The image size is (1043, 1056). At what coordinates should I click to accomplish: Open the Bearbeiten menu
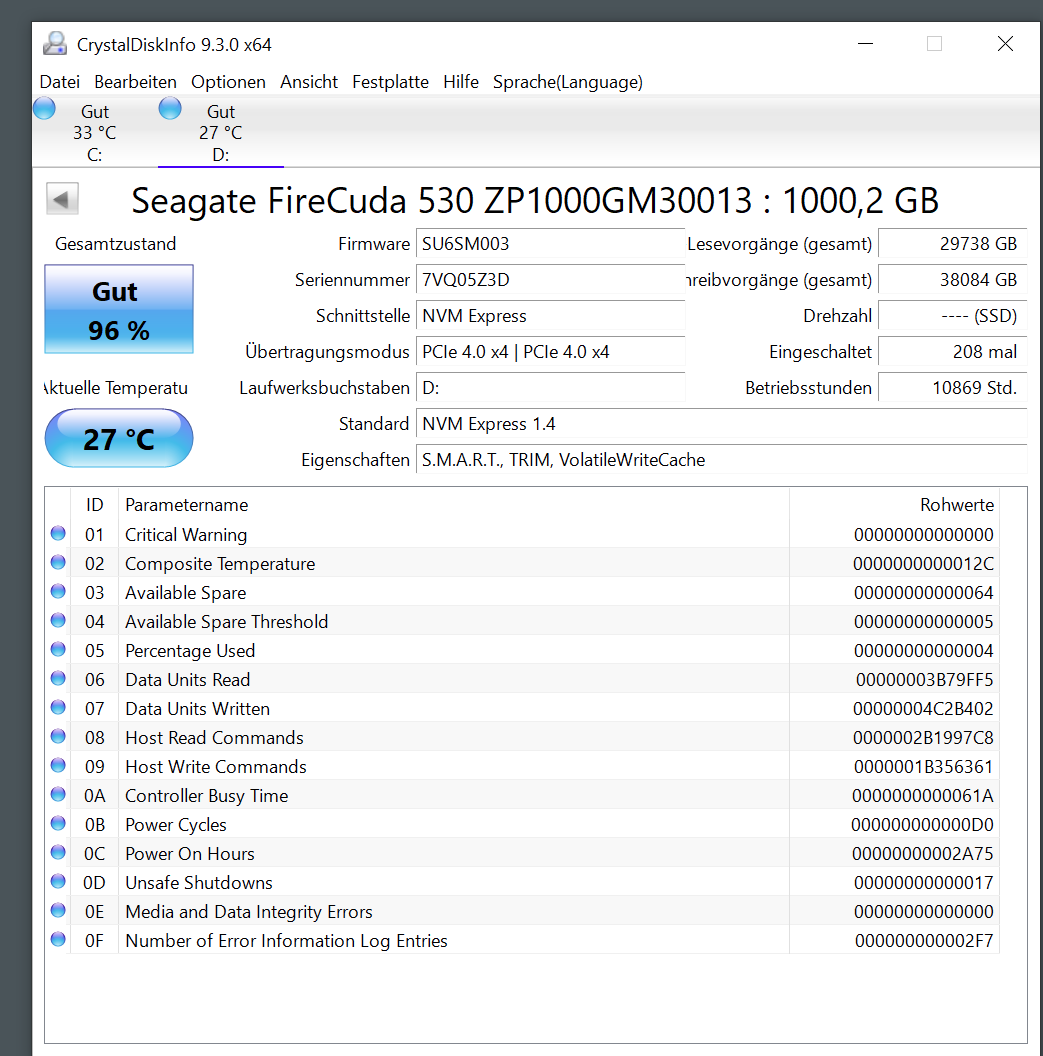point(135,82)
